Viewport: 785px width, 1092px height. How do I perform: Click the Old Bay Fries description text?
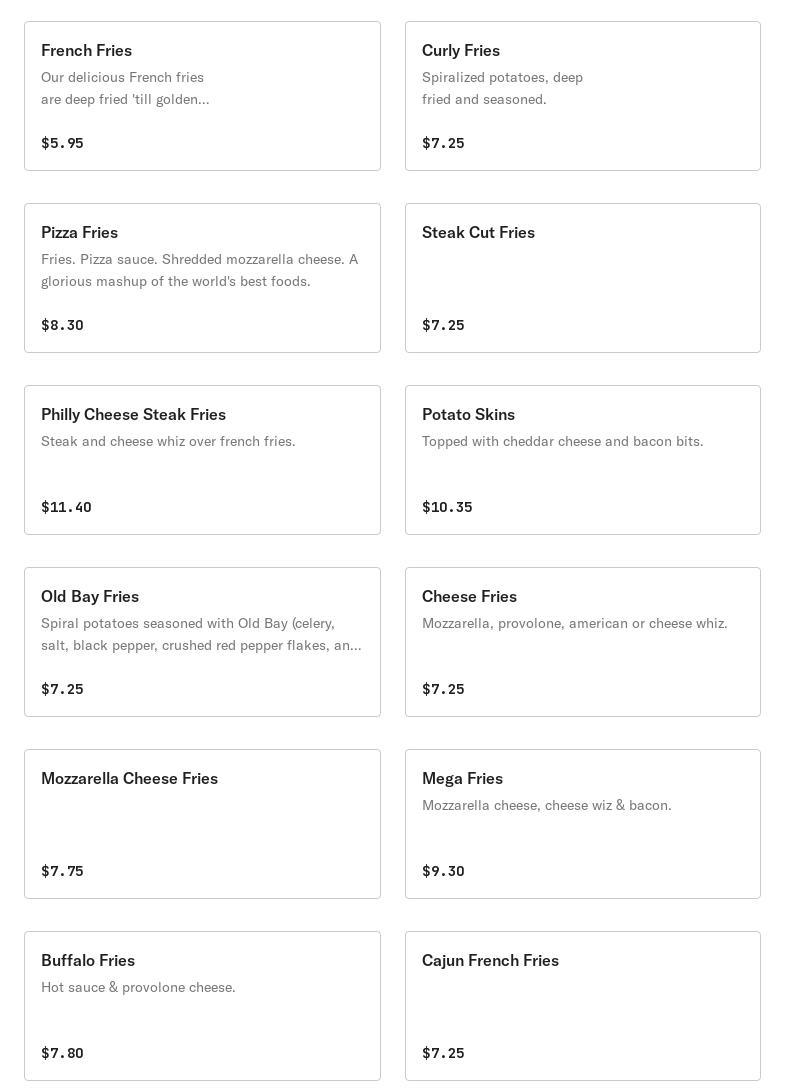pos(200,634)
